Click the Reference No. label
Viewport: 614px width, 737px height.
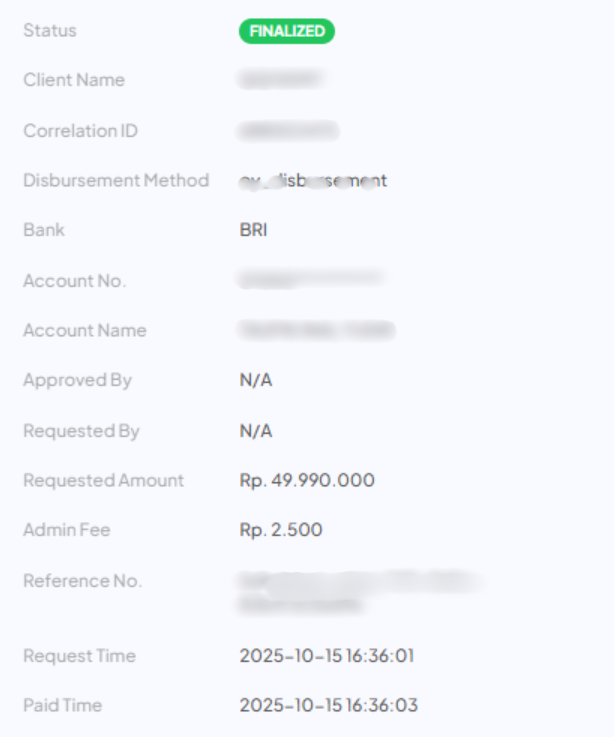click(82, 581)
